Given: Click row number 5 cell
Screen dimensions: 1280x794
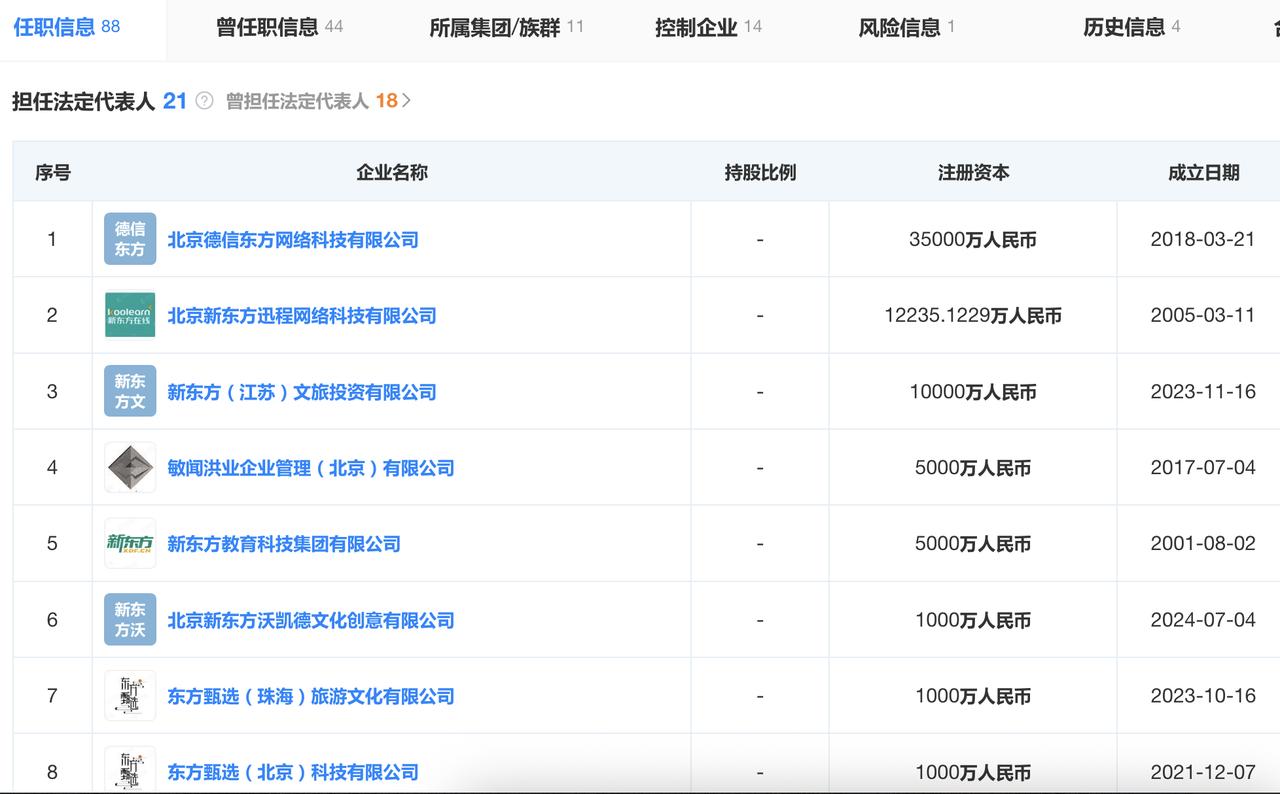Looking at the screenshot, I should tap(52, 543).
